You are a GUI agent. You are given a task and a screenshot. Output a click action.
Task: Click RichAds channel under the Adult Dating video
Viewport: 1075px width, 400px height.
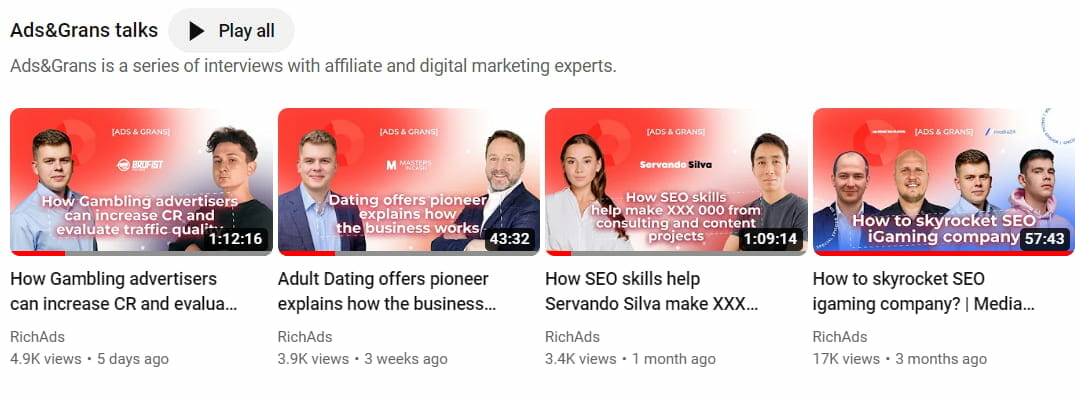point(305,337)
